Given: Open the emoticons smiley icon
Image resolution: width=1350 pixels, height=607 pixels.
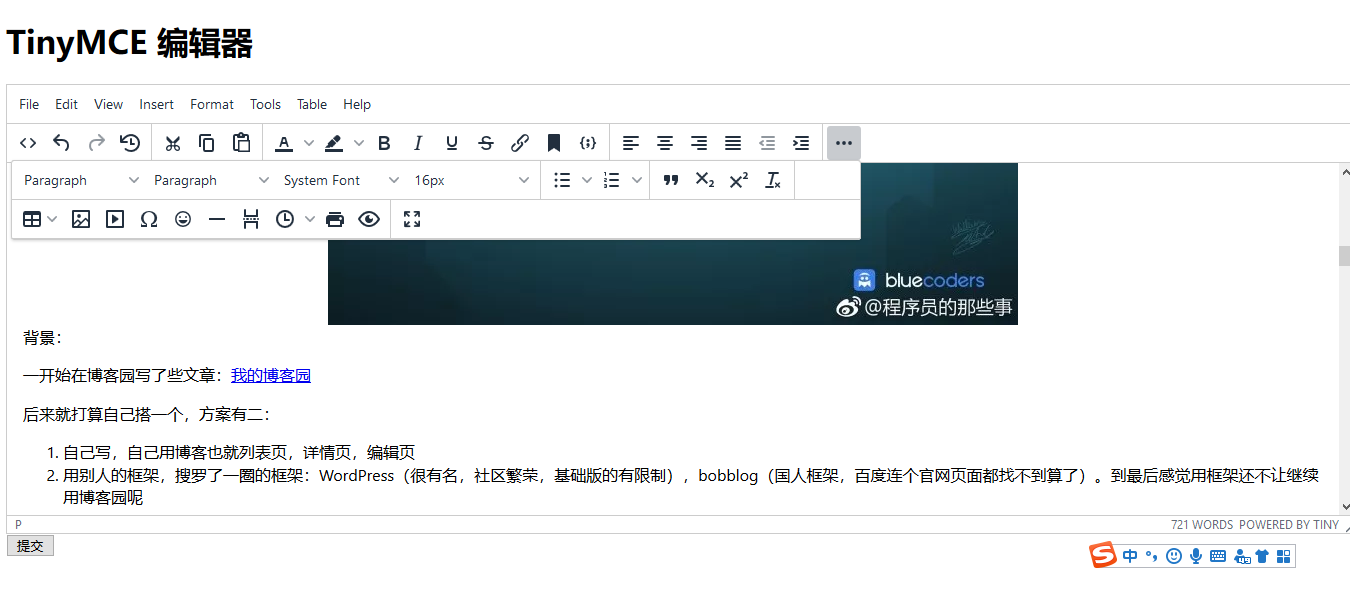Looking at the screenshot, I should 183,219.
